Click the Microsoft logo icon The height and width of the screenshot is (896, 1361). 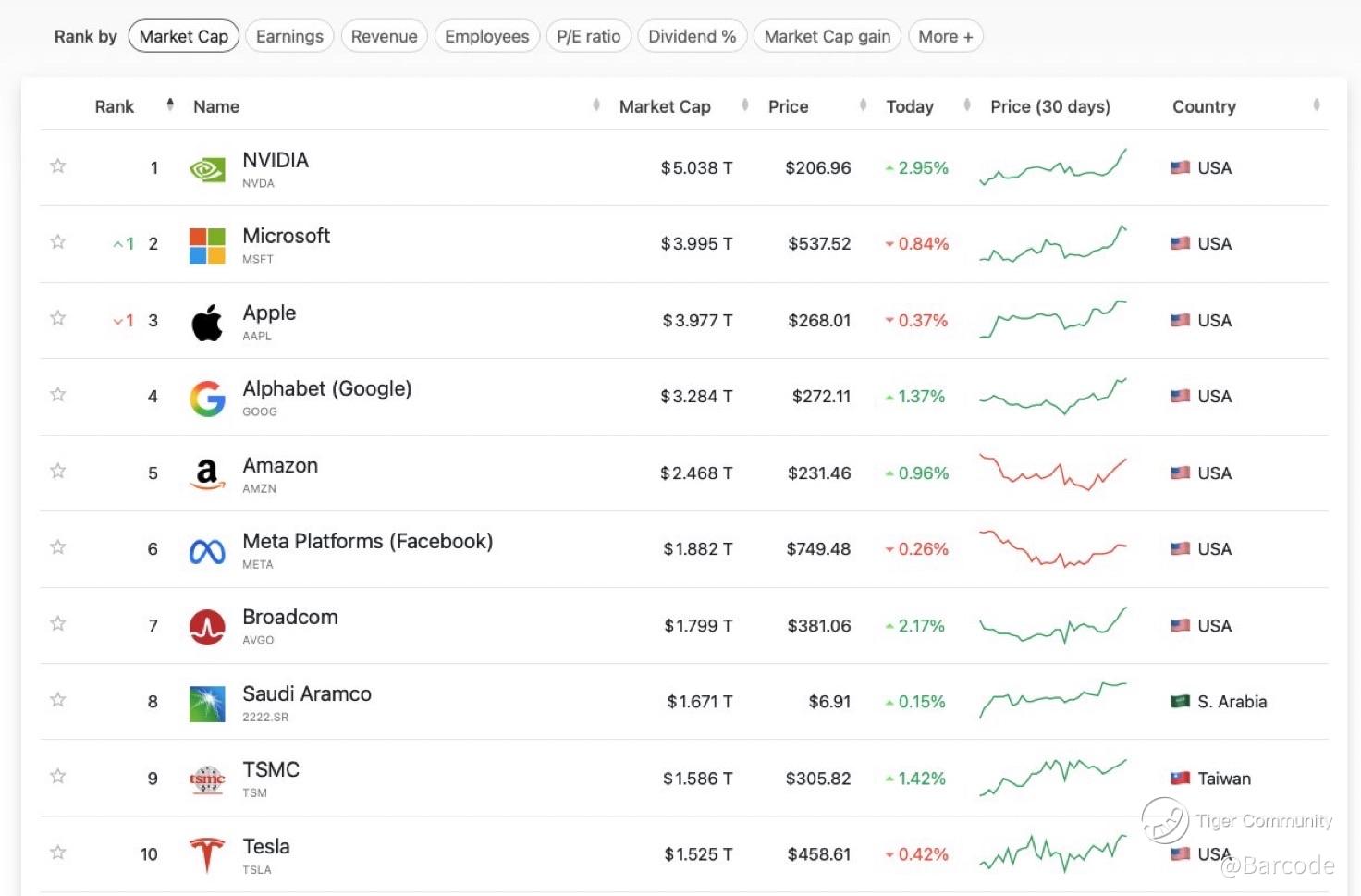(x=207, y=246)
